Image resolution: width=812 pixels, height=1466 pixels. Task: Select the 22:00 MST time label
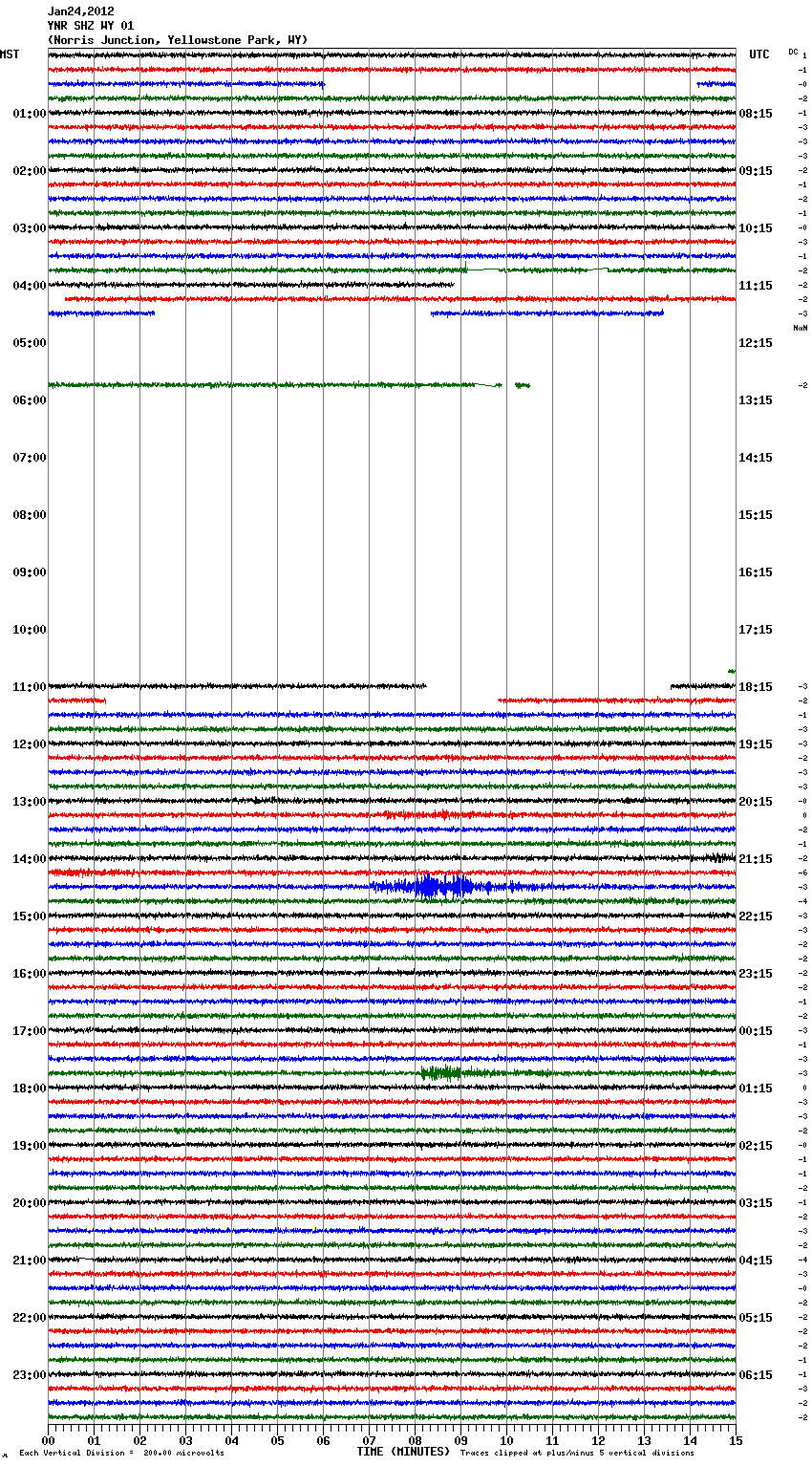coord(30,1318)
